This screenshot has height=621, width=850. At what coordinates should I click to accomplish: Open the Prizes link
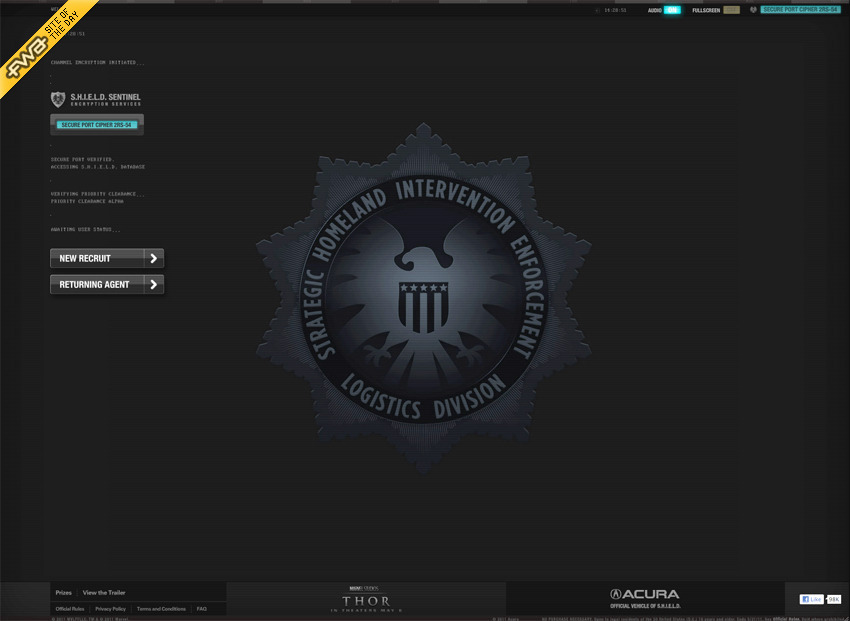pos(63,592)
